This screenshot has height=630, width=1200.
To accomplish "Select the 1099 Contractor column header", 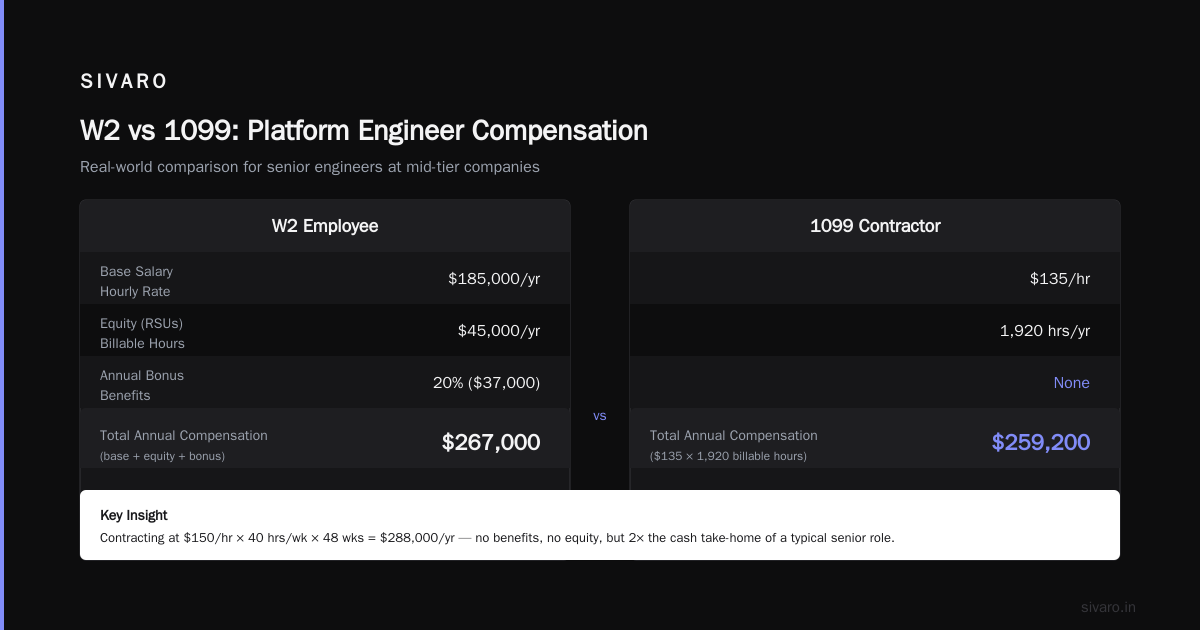I will (x=875, y=226).
